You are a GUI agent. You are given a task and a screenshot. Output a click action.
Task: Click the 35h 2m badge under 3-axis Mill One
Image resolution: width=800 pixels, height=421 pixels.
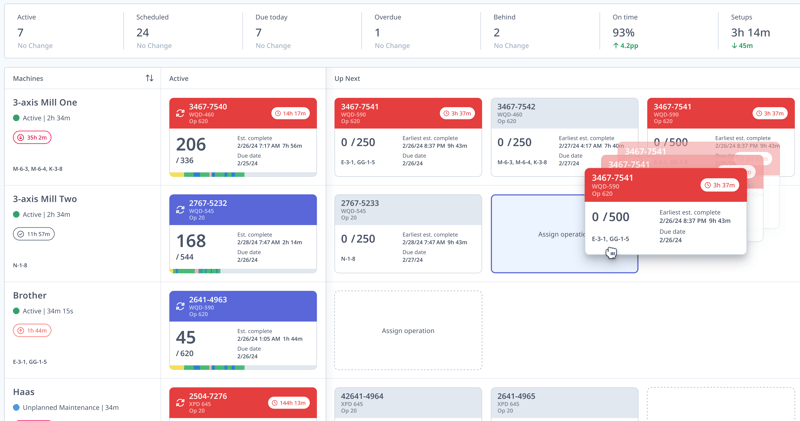(x=32, y=137)
